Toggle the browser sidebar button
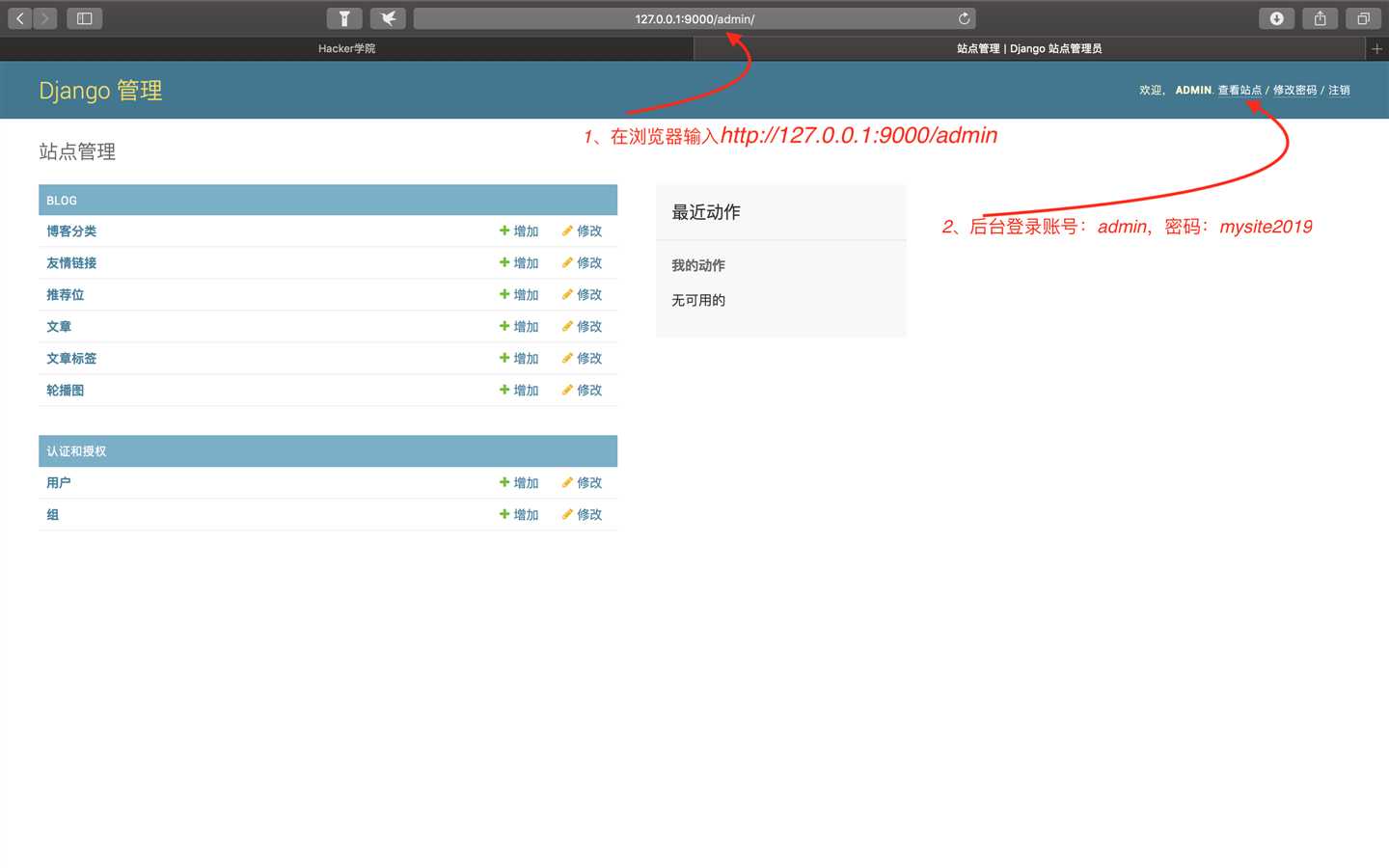Viewport: 1389px width, 868px height. pyautogui.click(x=84, y=18)
